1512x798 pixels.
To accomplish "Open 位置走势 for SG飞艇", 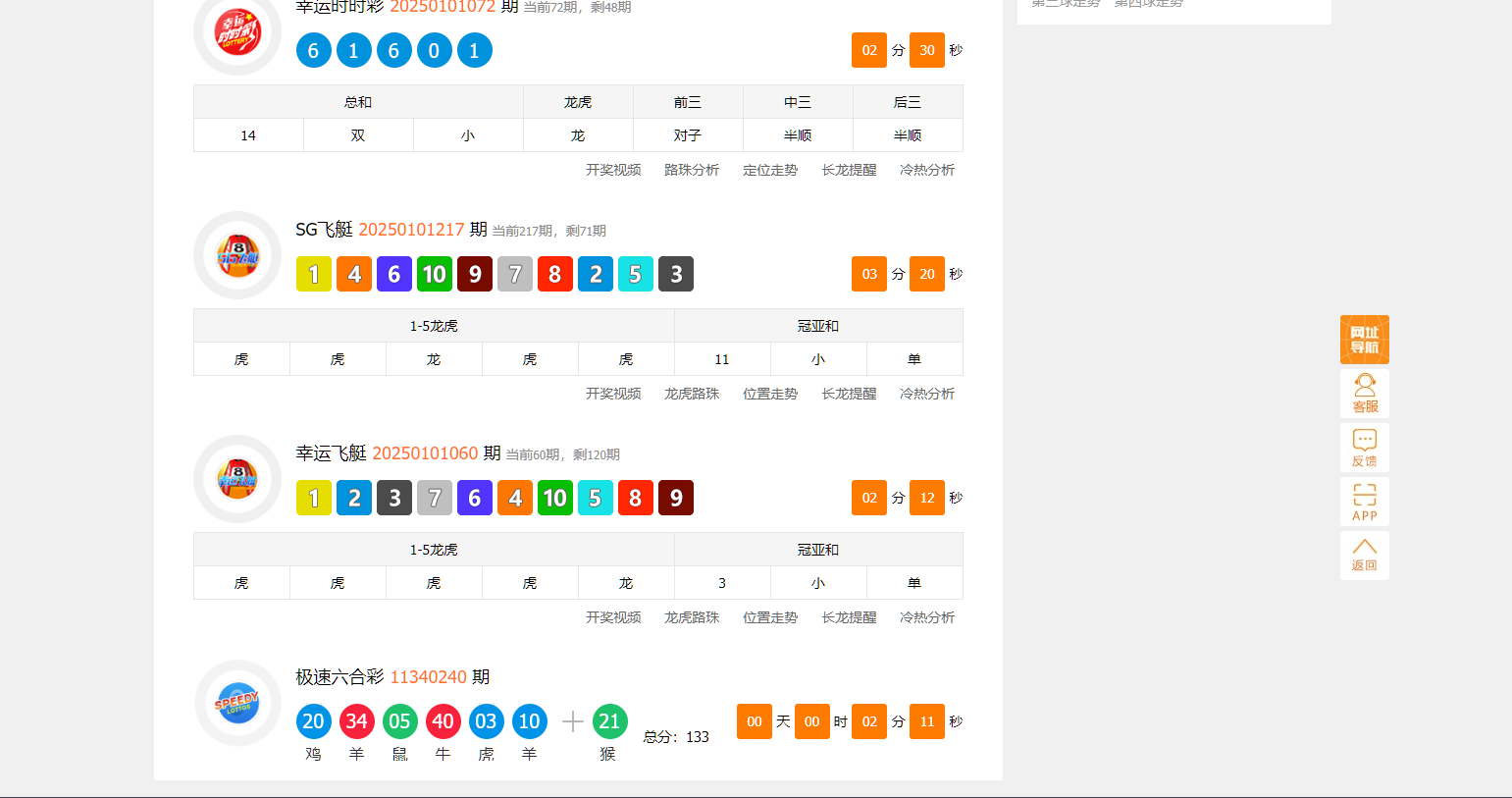I will click(770, 393).
